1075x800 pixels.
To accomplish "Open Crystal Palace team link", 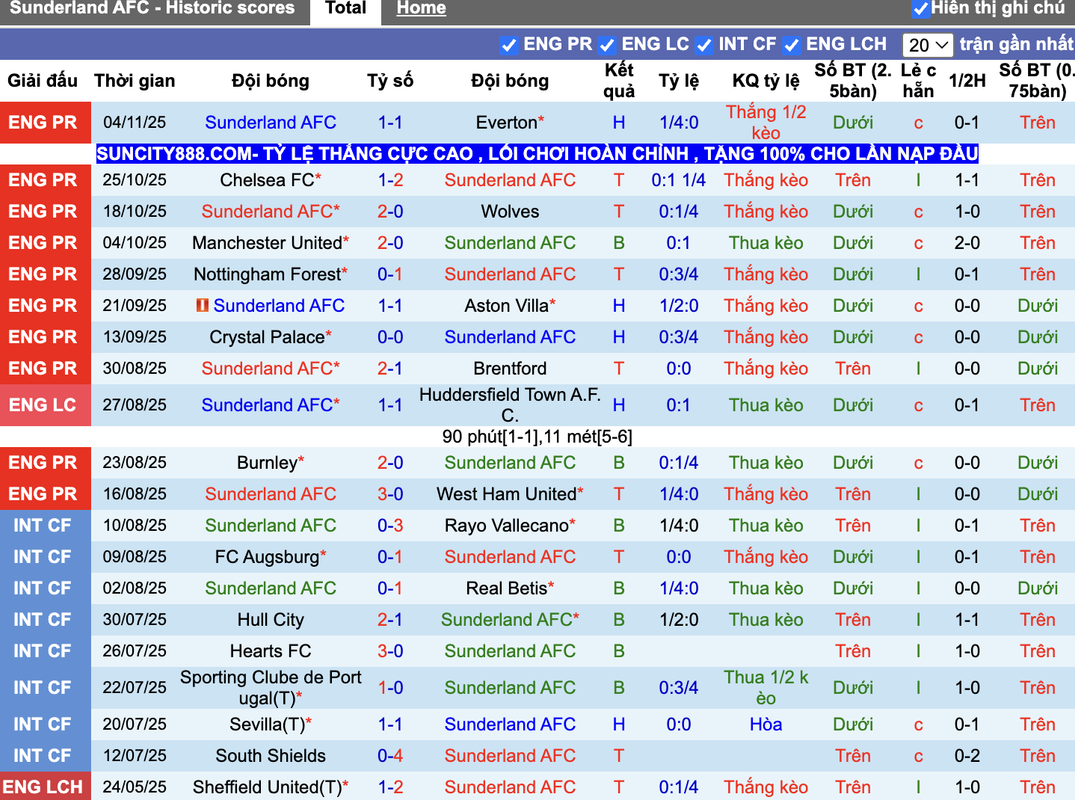I will click(267, 337).
